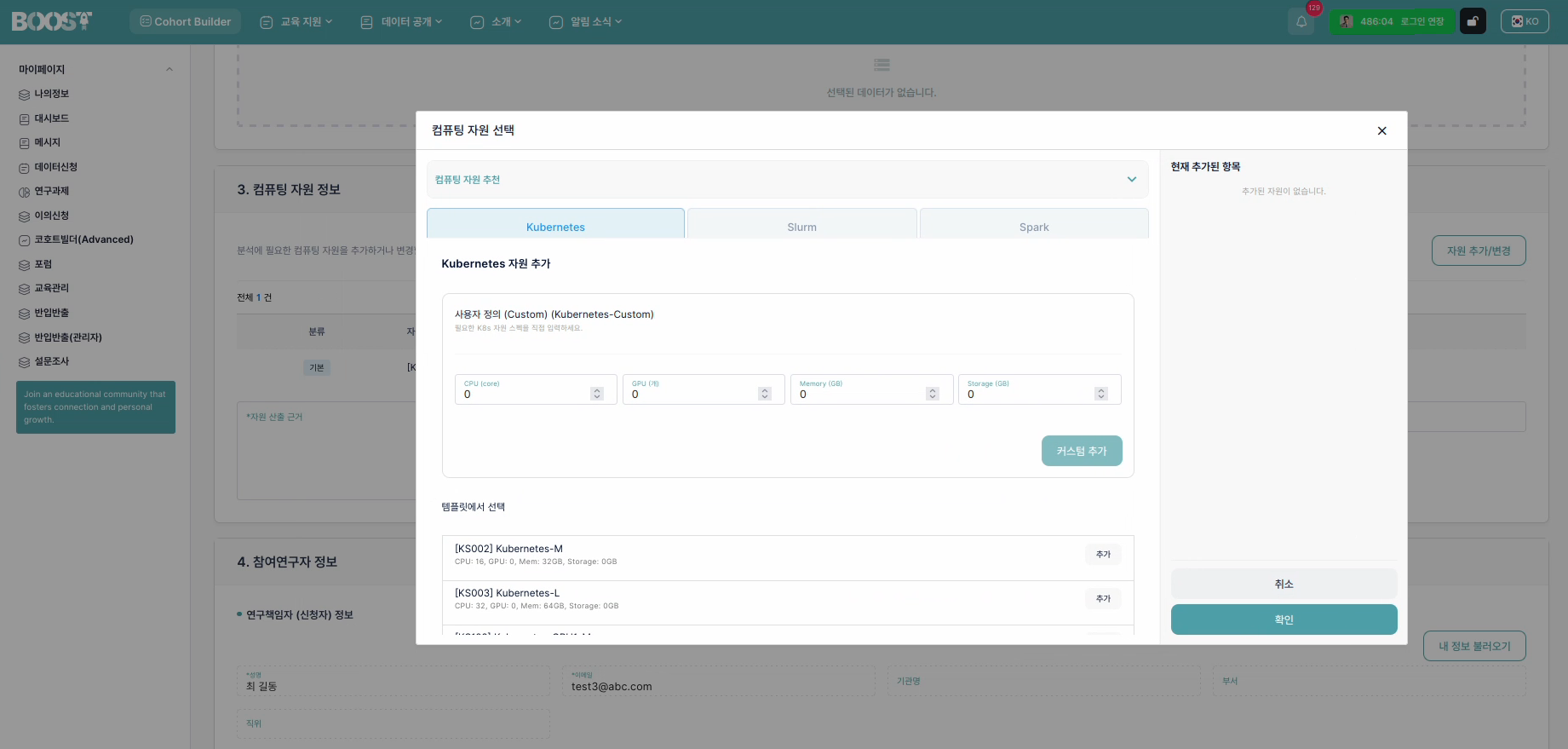
Task: Click the 반입반출(관리자) sidebar icon
Action: pos(24,338)
